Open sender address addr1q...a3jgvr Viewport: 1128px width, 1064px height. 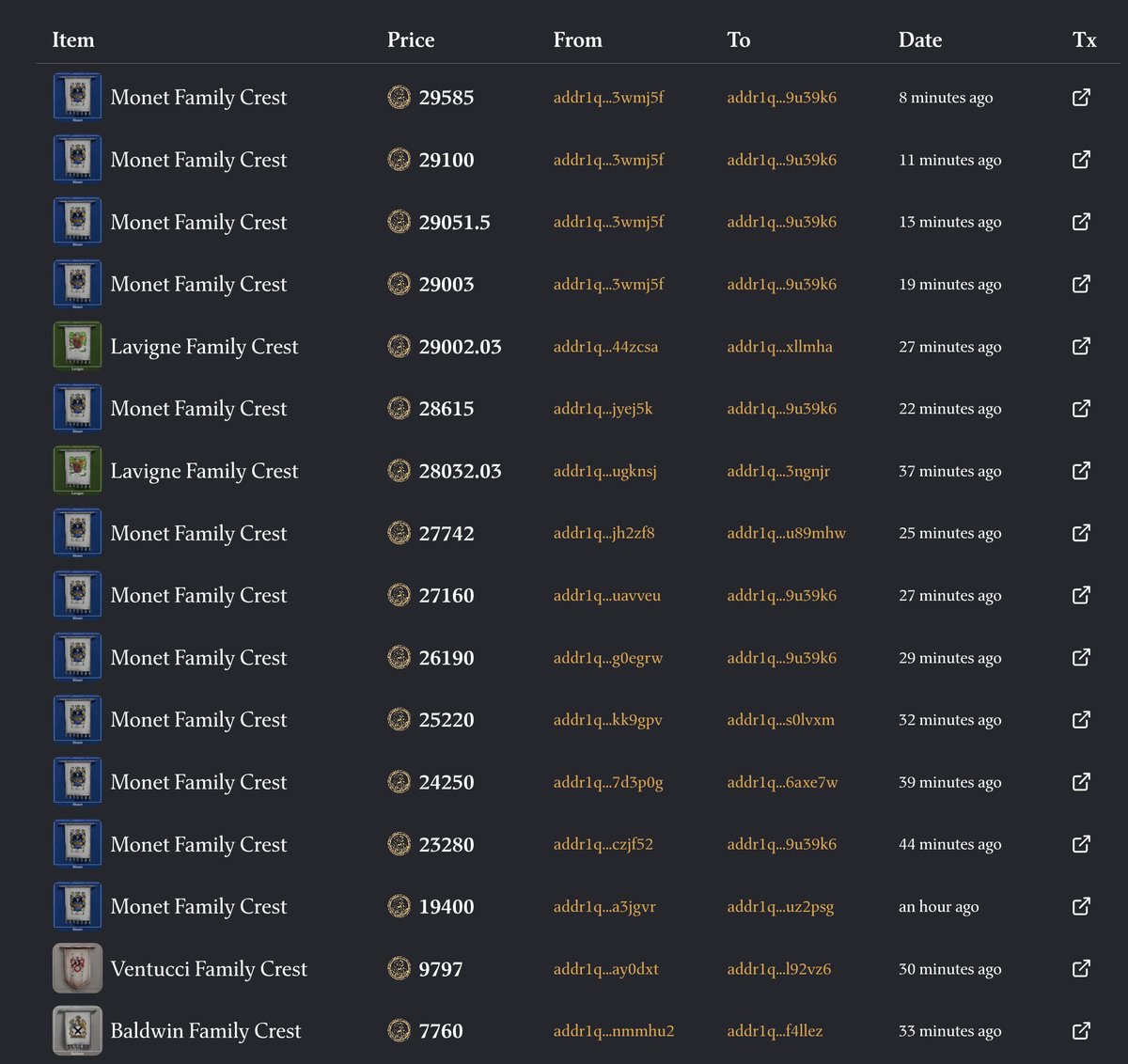(604, 907)
